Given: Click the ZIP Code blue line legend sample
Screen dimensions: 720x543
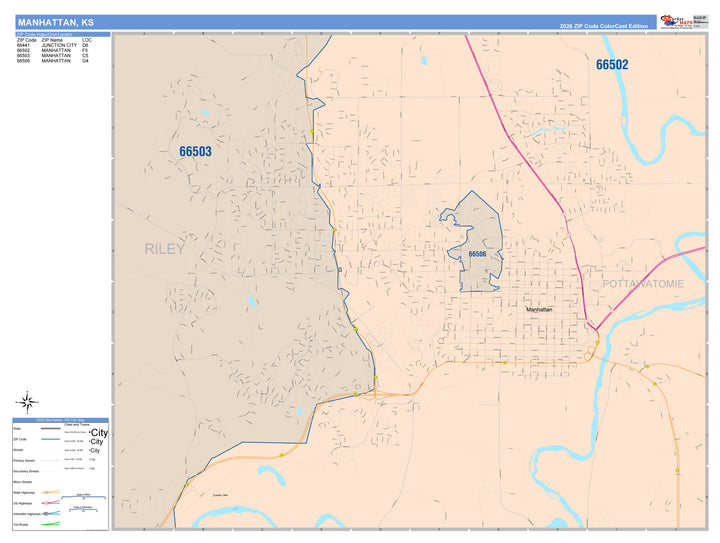Looking at the screenshot, I should pyautogui.click(x=51, y=439).
